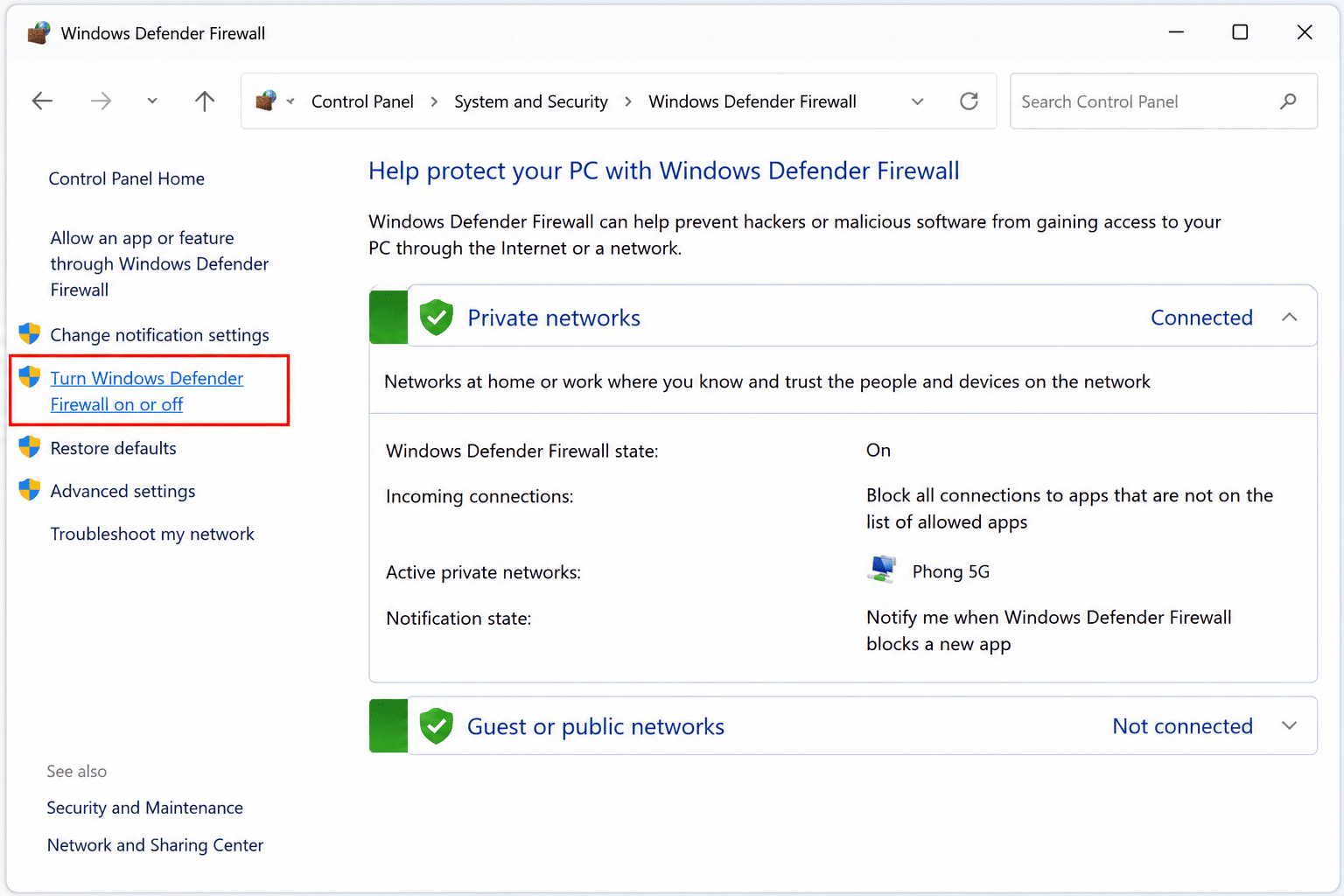1344x896 pixels.
Task: Open Security and Maintenance link
Action: pos(145,808)
